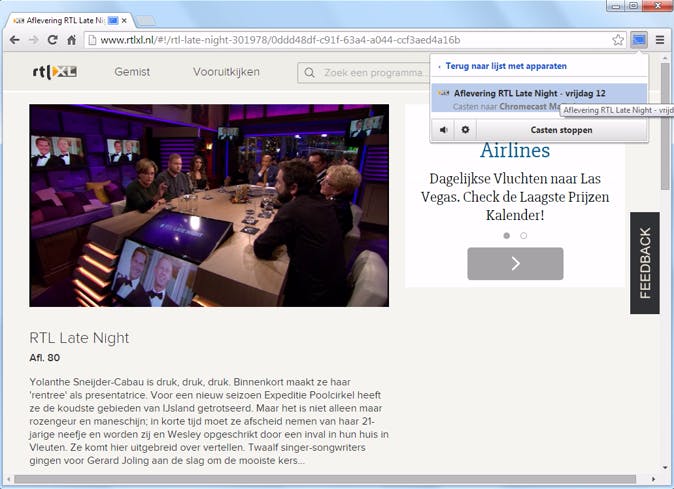Click the tab cast indicator icon
674x489 pixels.
click(x=113, y=20)
